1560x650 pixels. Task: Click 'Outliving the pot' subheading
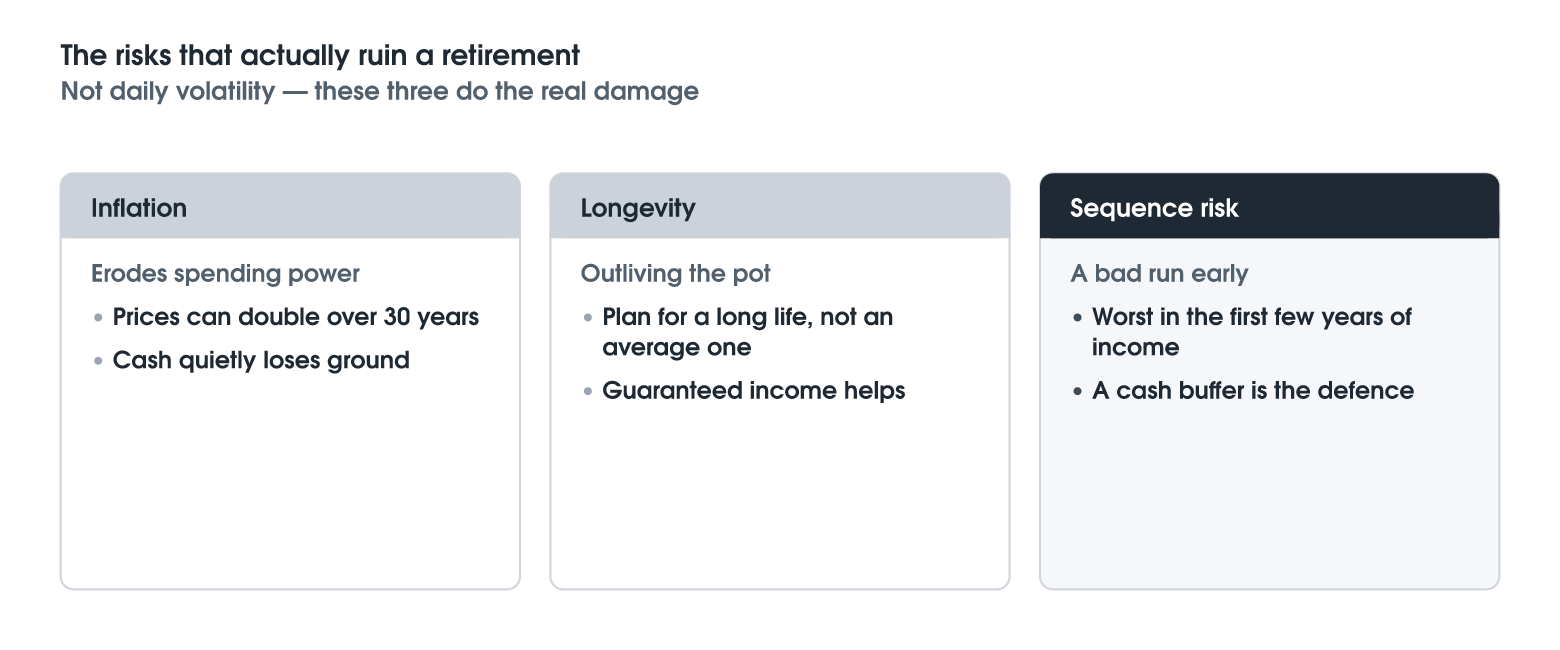pos(676,274)
